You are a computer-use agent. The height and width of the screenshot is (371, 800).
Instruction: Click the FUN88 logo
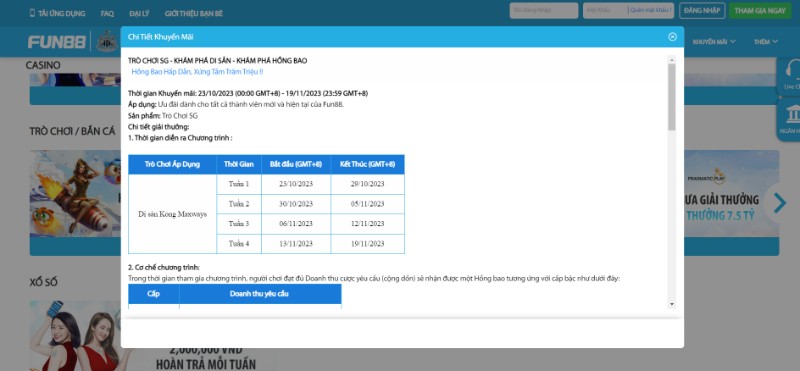[x=57, y=42]
